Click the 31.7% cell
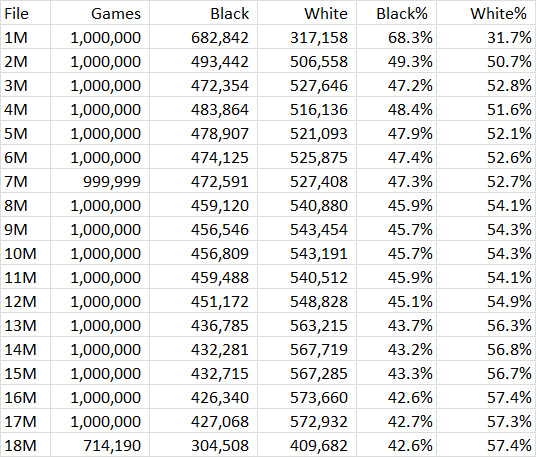536x457 pixels. pos(486,37)
